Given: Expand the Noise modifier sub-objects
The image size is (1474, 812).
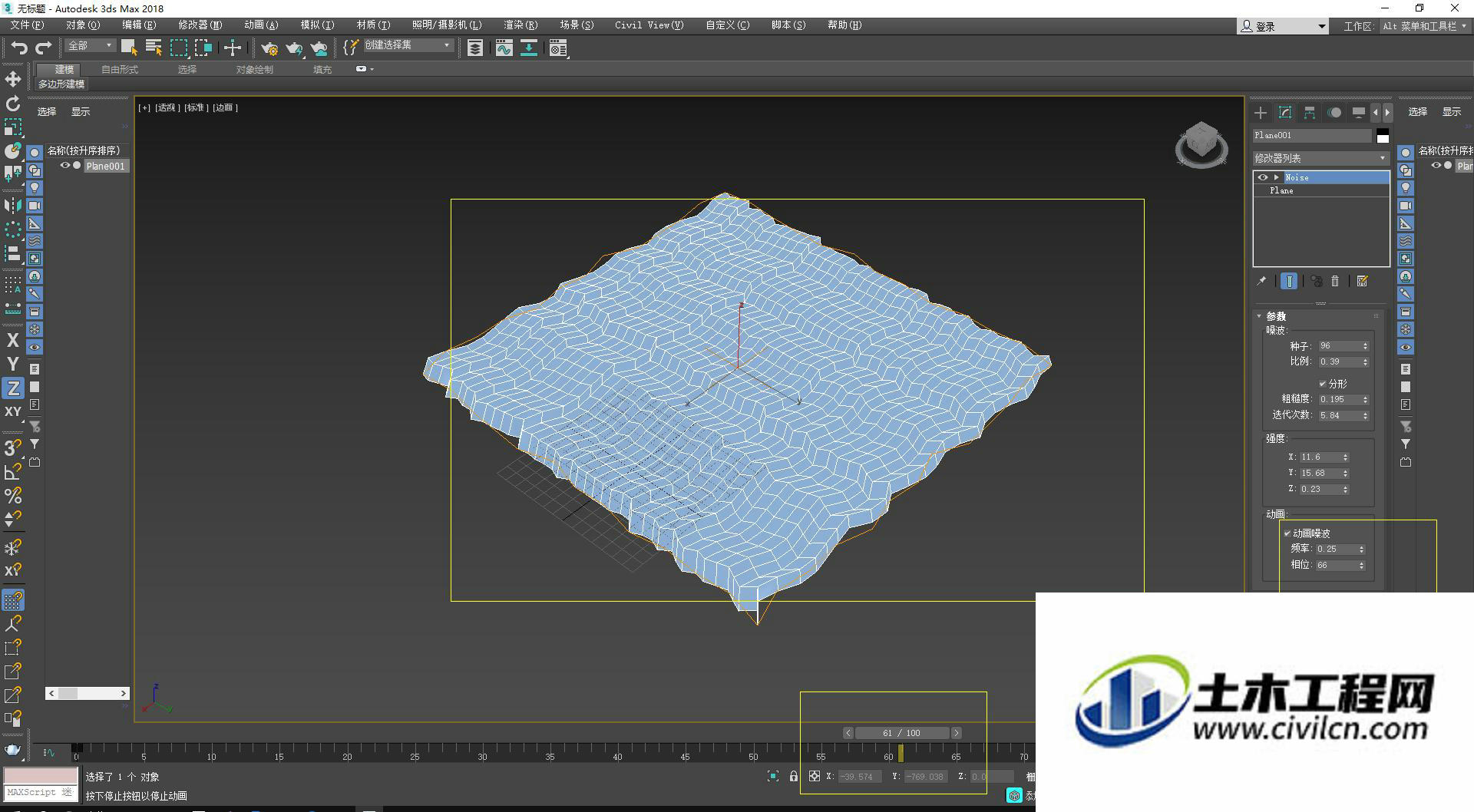Looking at the screenshot, I should tap(1277, 177).
